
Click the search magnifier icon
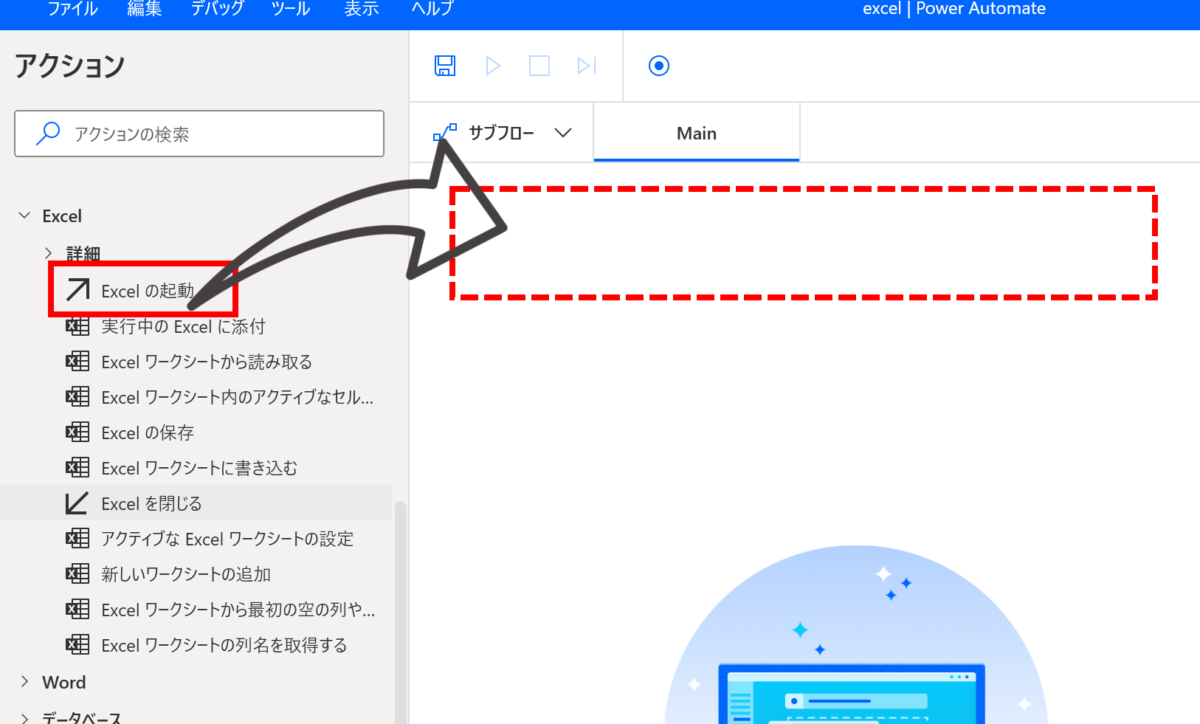[x=47, y=134]
